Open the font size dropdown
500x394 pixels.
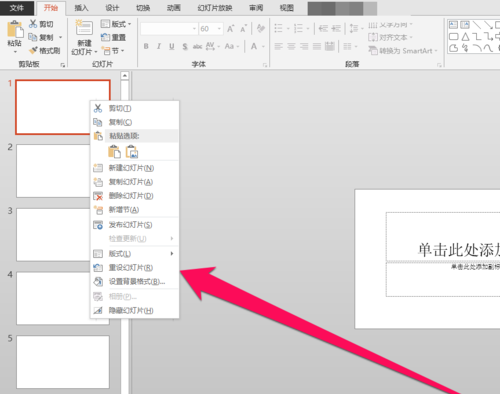coord(219,29)
